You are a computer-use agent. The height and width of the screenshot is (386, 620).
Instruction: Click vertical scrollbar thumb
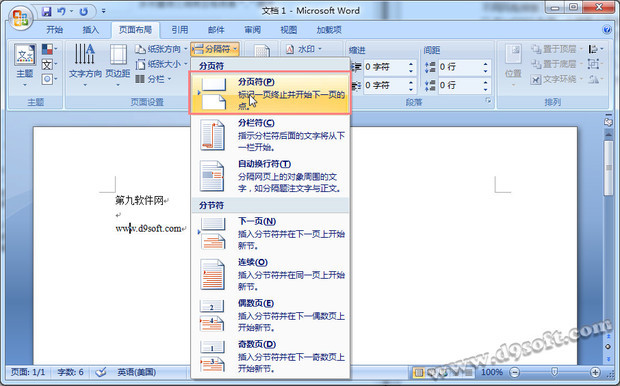coord(609,168)
